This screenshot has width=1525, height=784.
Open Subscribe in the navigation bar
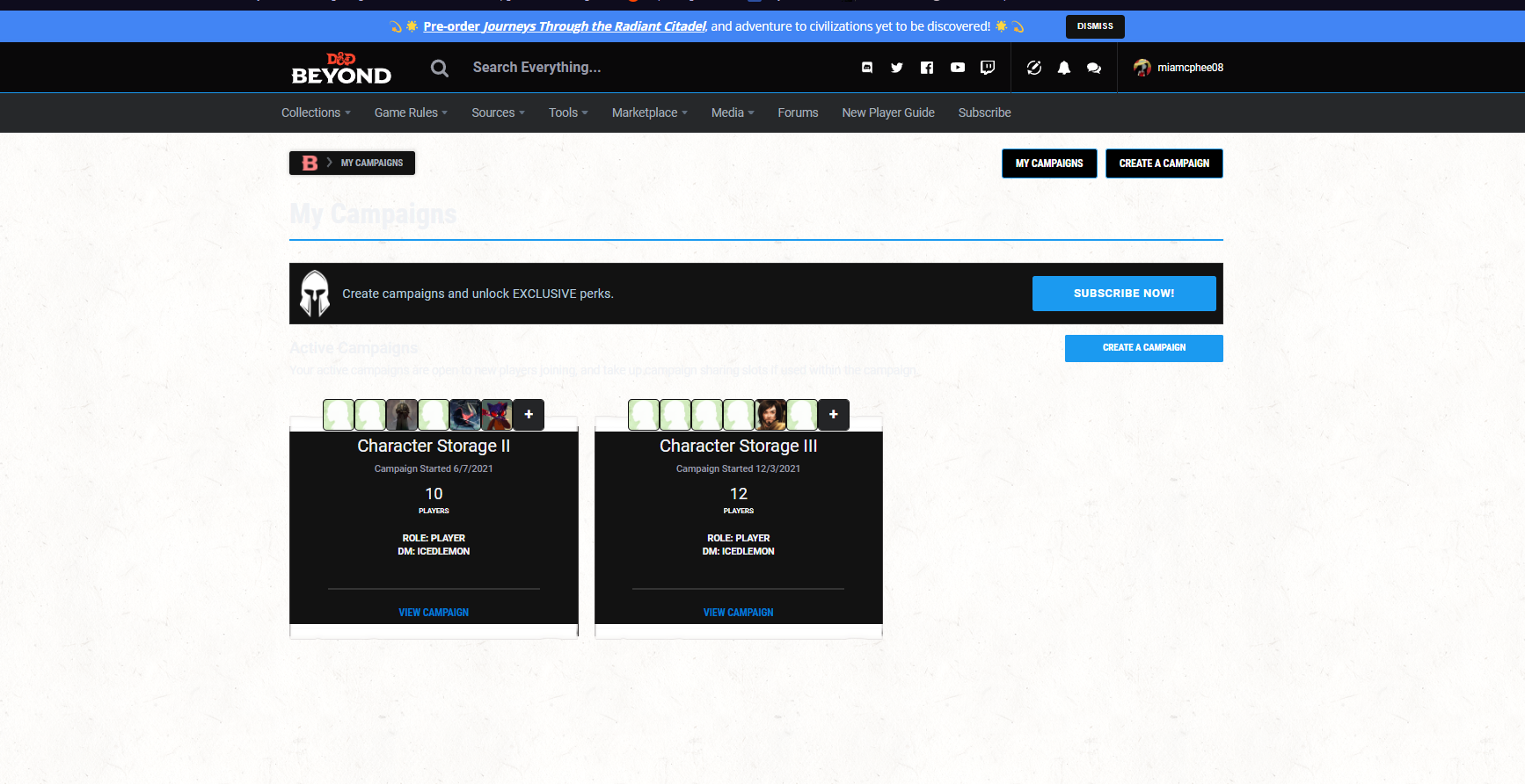click(x=985, y=113)
